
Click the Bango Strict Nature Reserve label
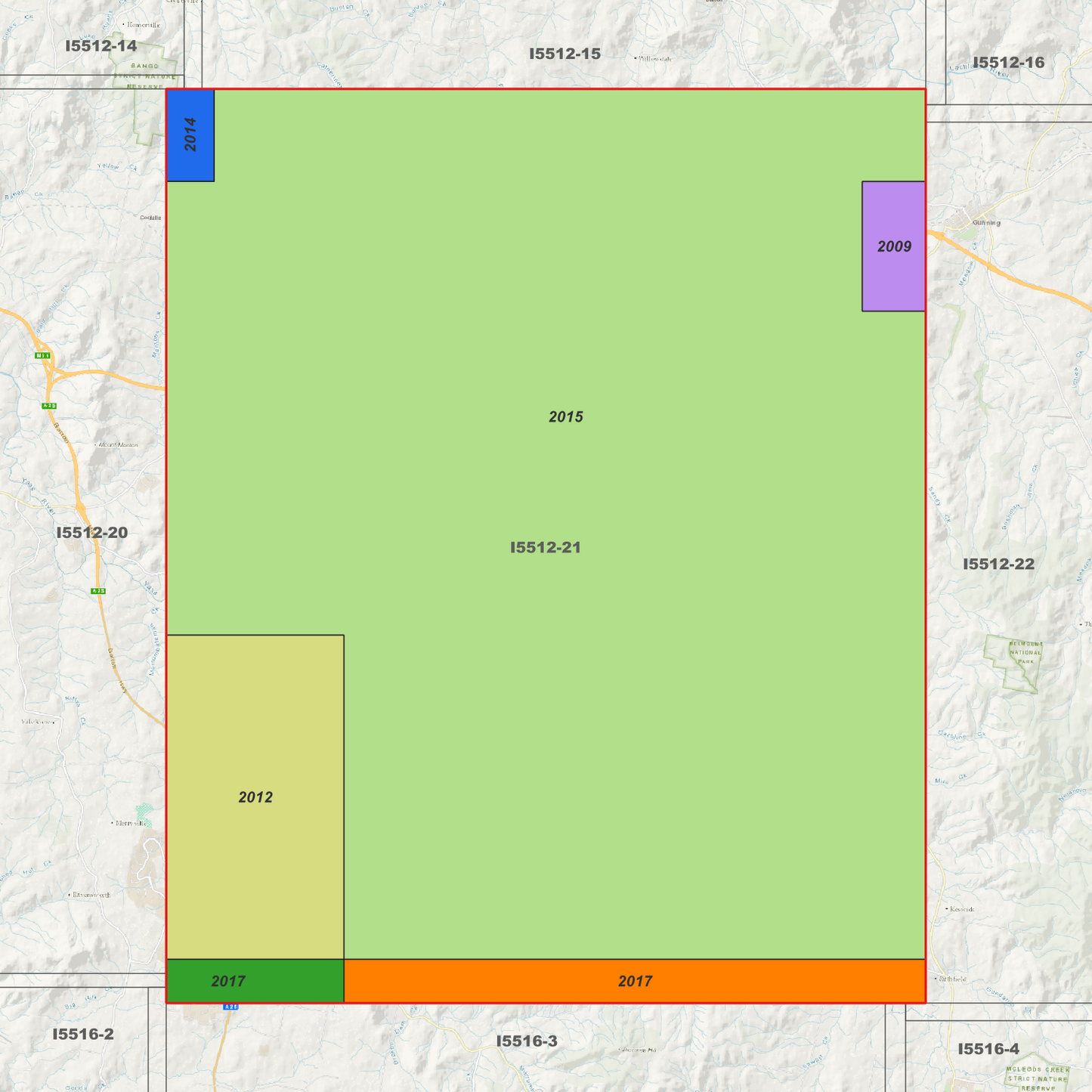145,76
